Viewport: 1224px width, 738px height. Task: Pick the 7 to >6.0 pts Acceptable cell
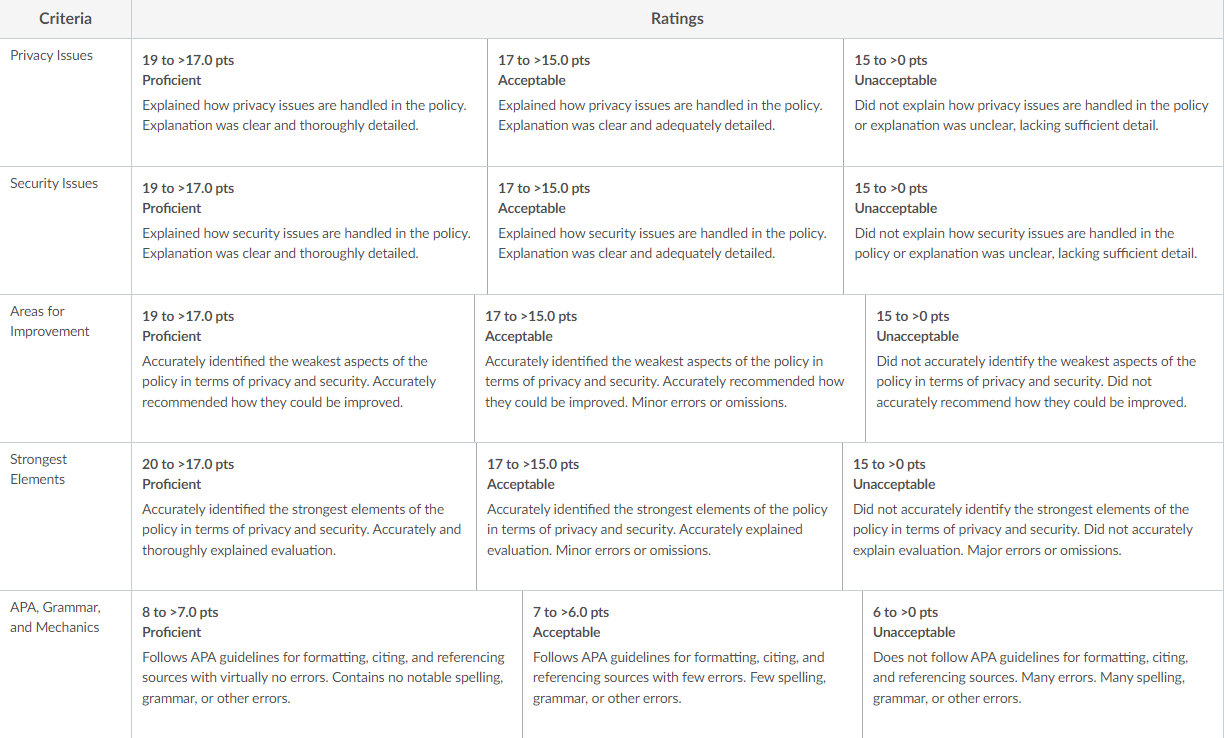tap(692, 664)
